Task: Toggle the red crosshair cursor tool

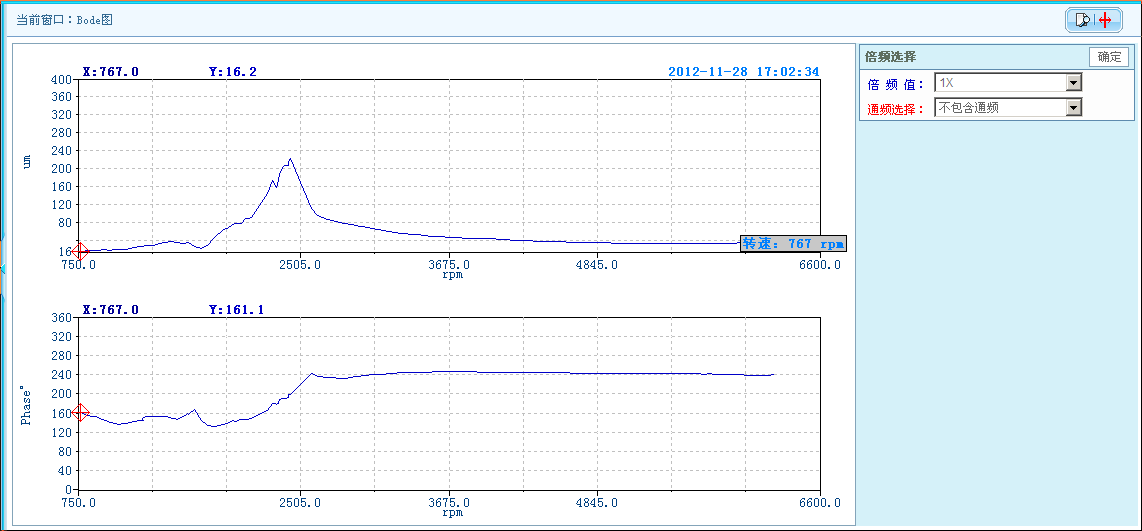Action: point(1105,20)
